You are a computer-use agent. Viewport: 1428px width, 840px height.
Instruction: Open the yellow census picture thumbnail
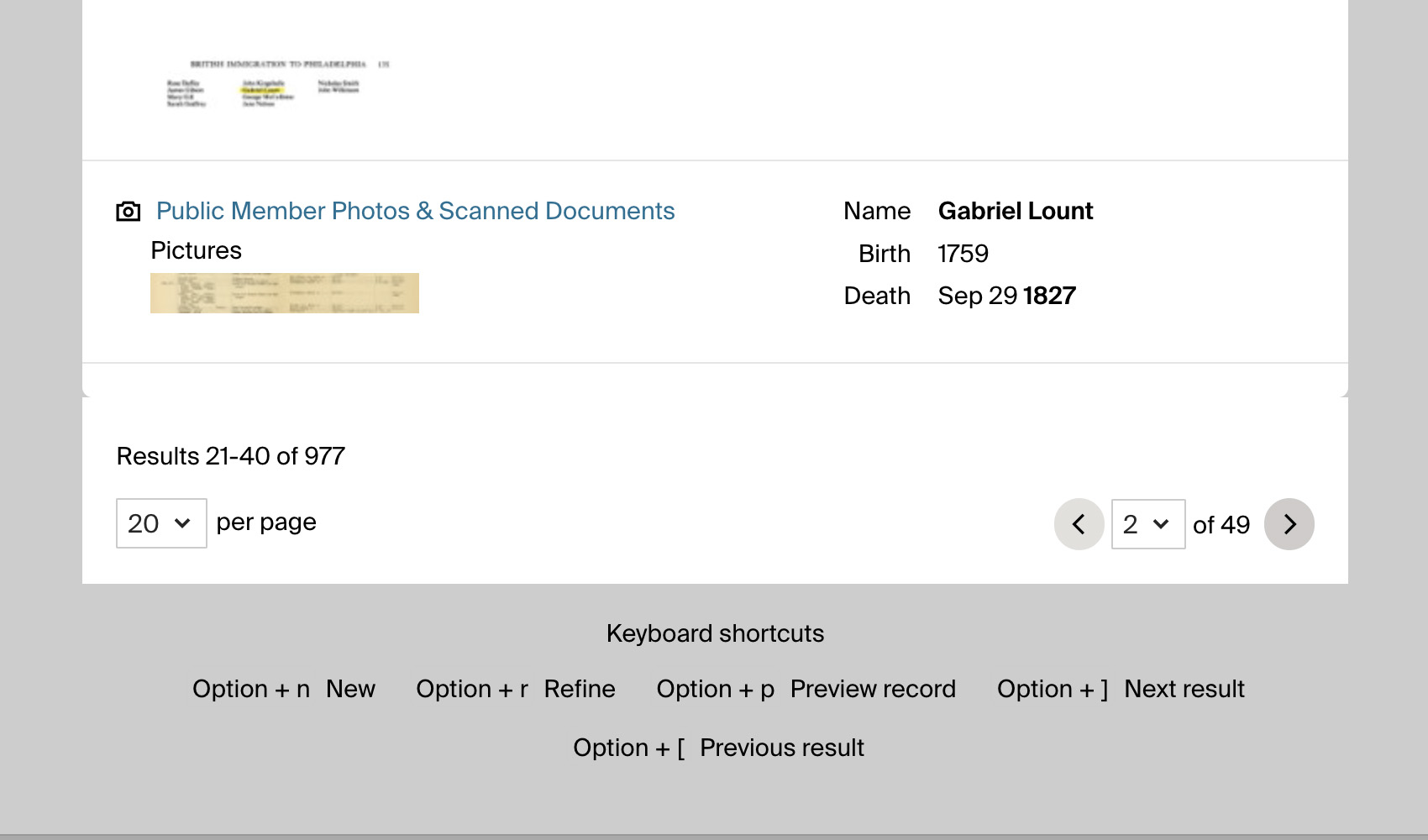[x=284, y=293]
